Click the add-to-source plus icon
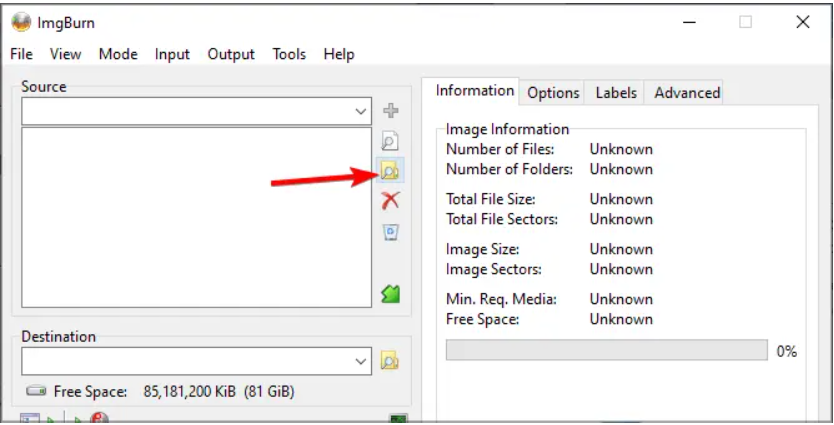This screenshot has height=425, width=834. pos(390,111)
